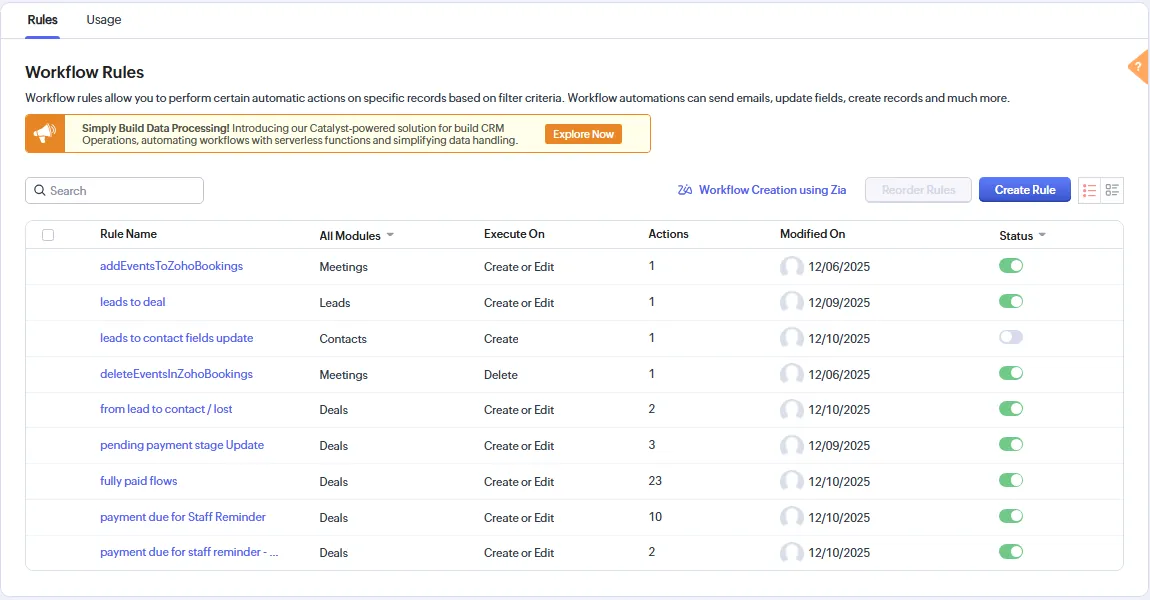Tick the select-all checkbox in table header
Image resolution: width=1150 pixels, height=600 pixels.
coord(48,235)
